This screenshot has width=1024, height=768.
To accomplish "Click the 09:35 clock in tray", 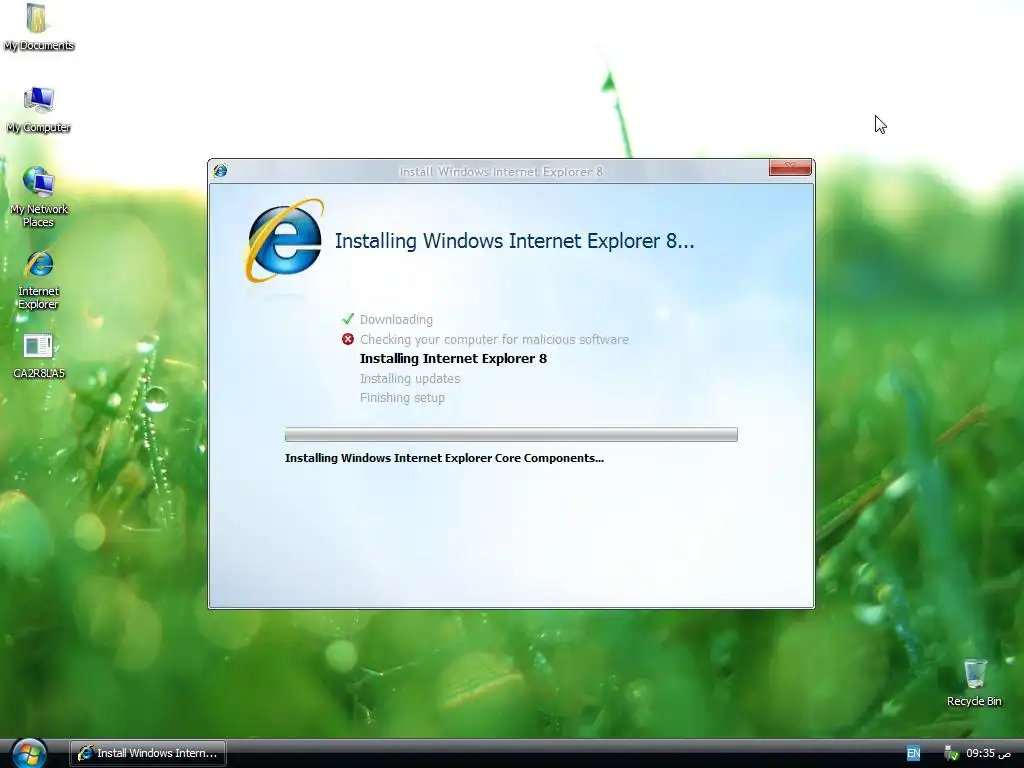I will (988, 754).
